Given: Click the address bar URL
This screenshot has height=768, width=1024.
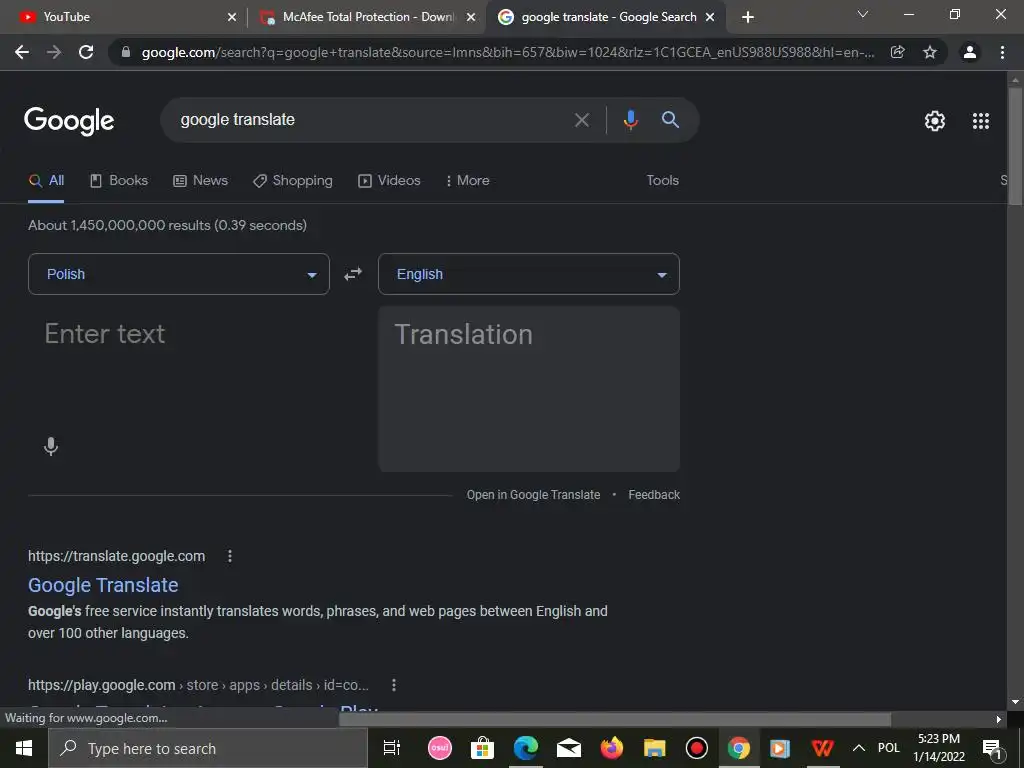Looking at the screenshot, I should (507, 52).
